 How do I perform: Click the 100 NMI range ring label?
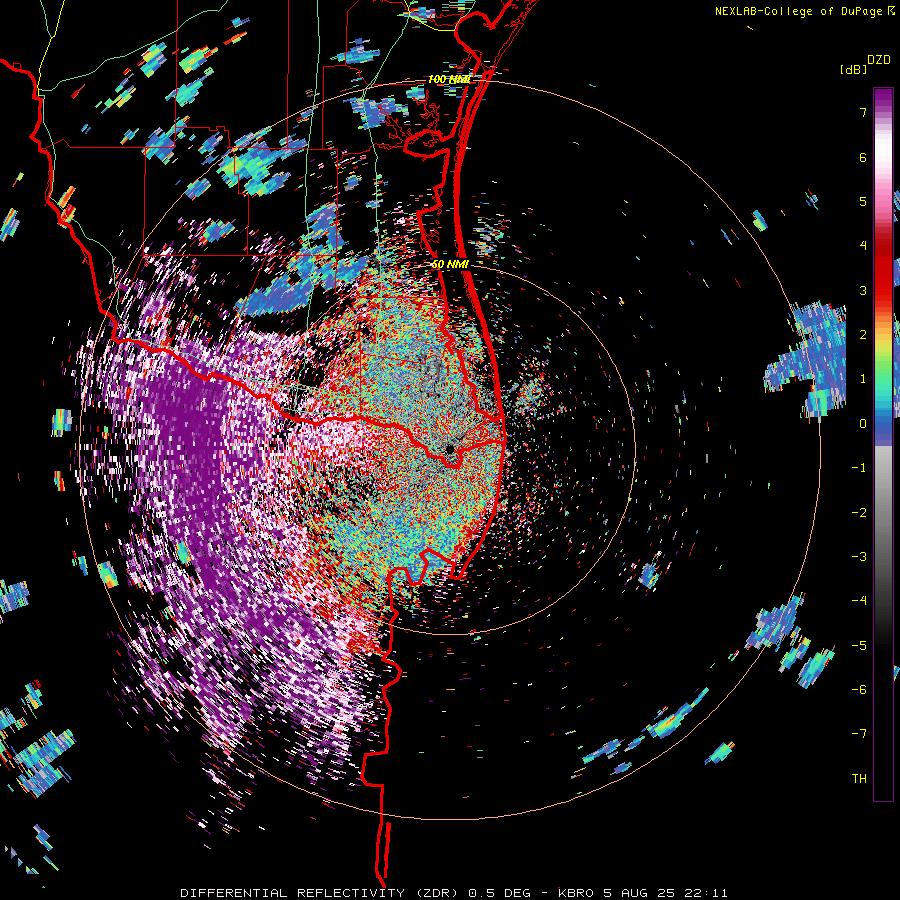tap(449, 79)
